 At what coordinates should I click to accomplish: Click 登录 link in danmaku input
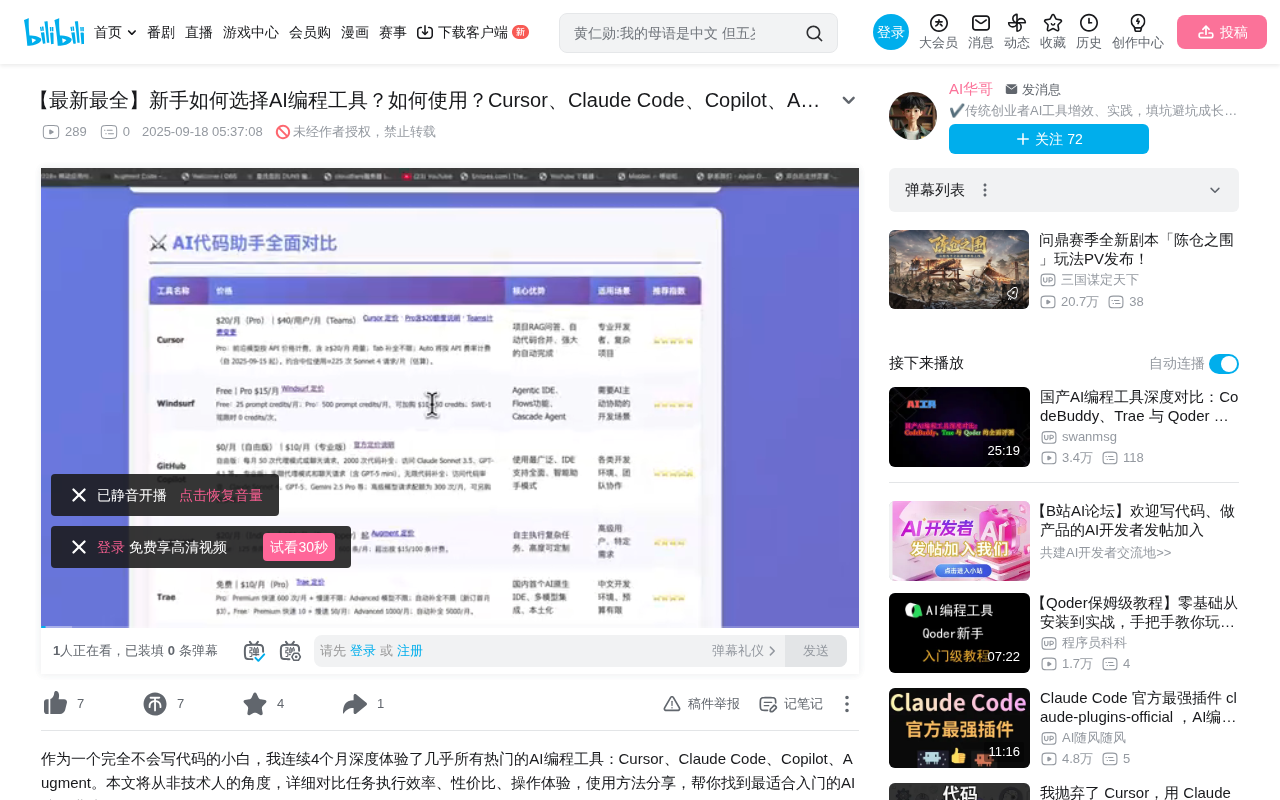(x=363, y=651)
